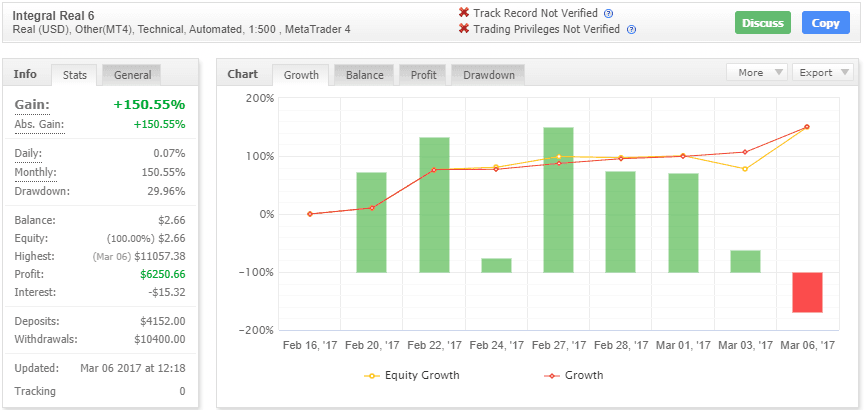Click red X next to Track Record
This screenshot has height=410, width=864.
point(464,13)
